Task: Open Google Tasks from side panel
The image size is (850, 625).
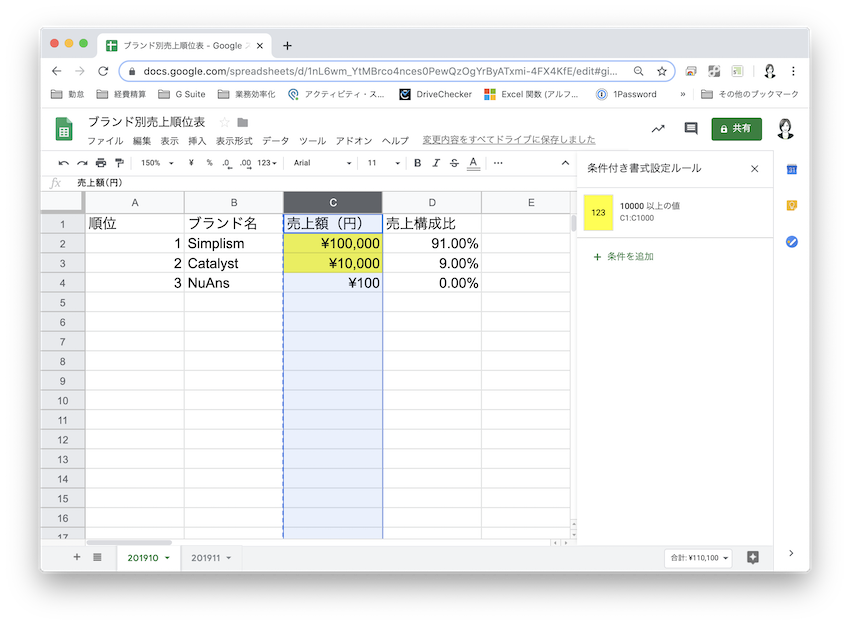Action: point(791,242)
